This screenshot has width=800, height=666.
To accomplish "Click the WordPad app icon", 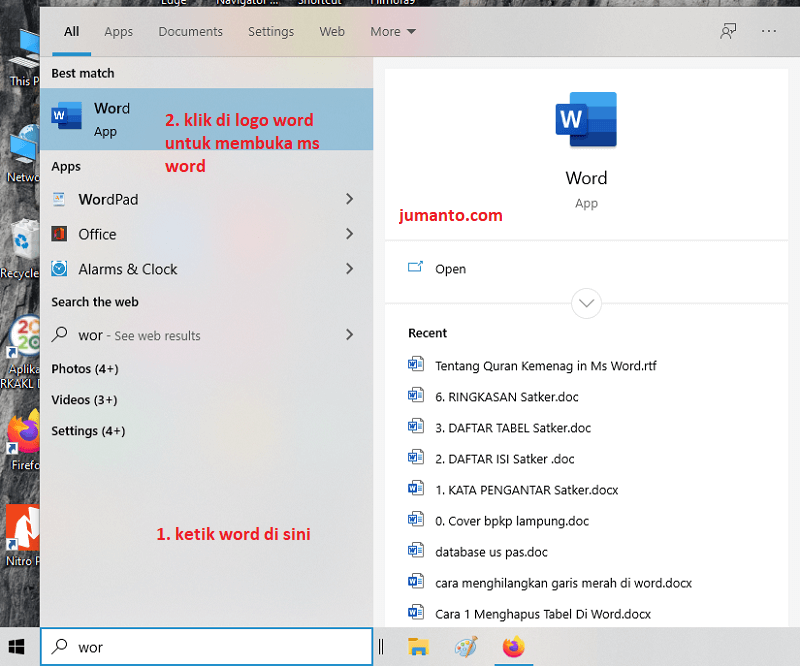I will pyautogui.click(x=59, y=199).
